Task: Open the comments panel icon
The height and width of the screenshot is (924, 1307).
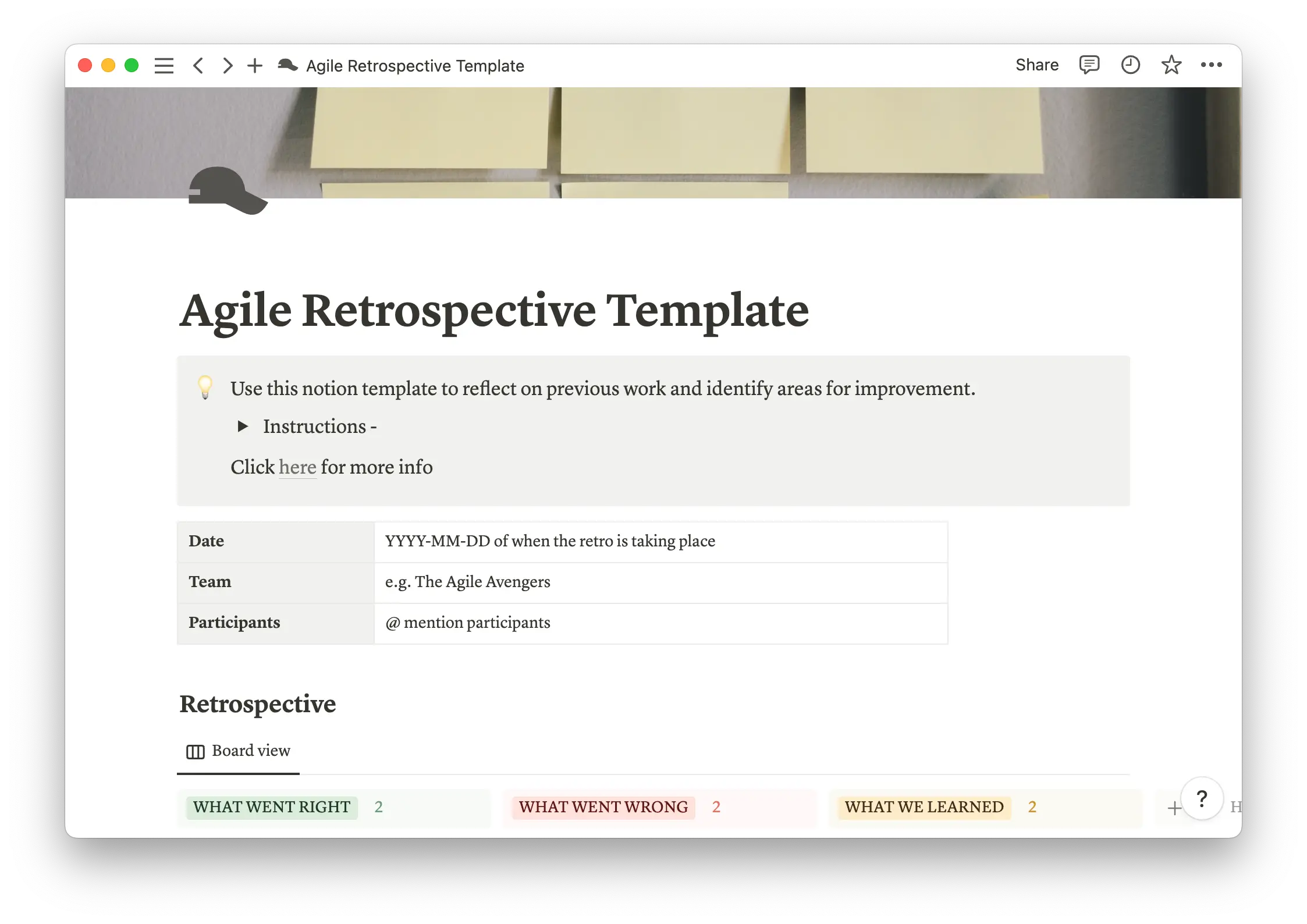Action: click(1089, 65)
